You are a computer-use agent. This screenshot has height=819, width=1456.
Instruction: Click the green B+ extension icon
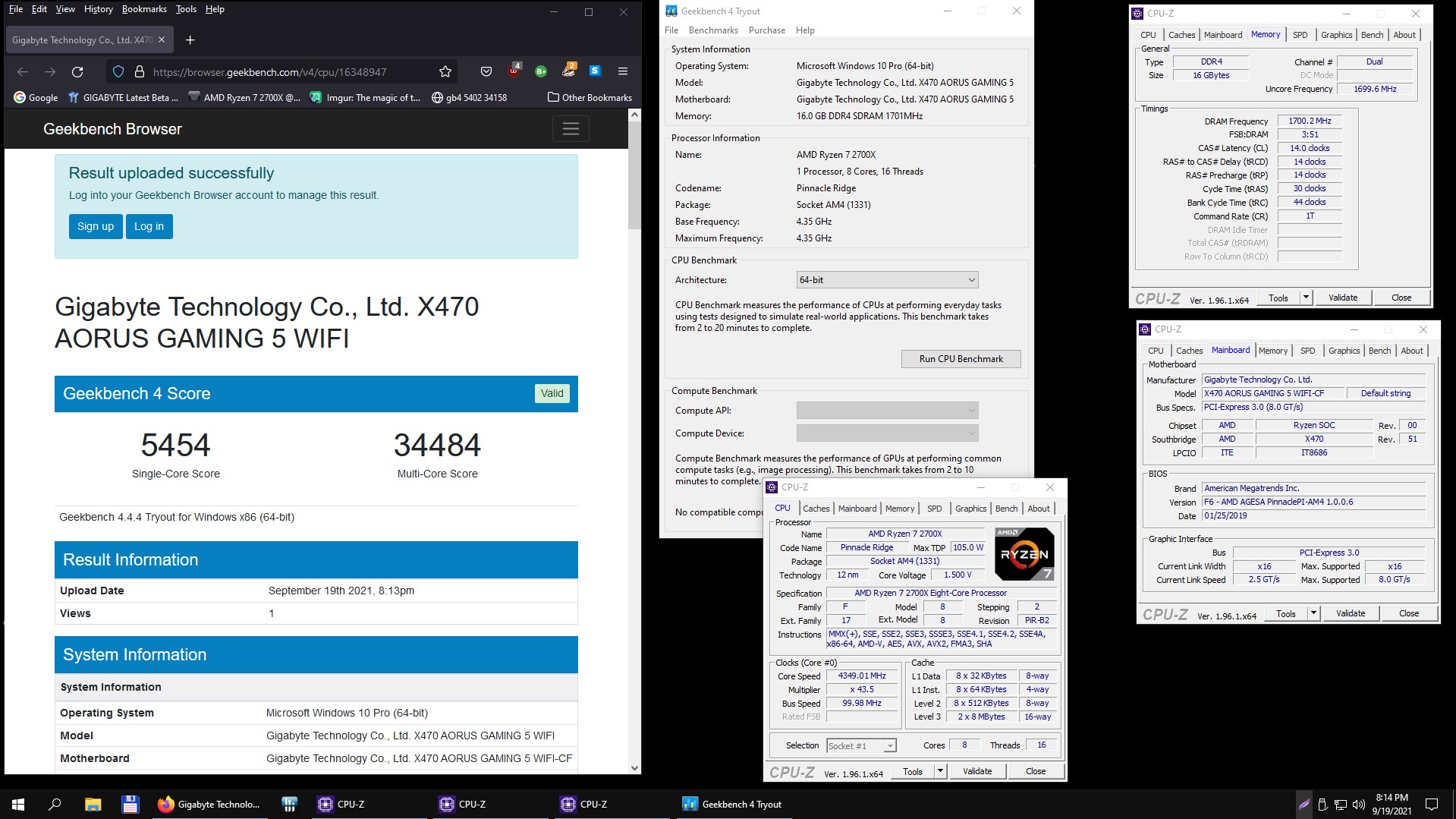541,71
